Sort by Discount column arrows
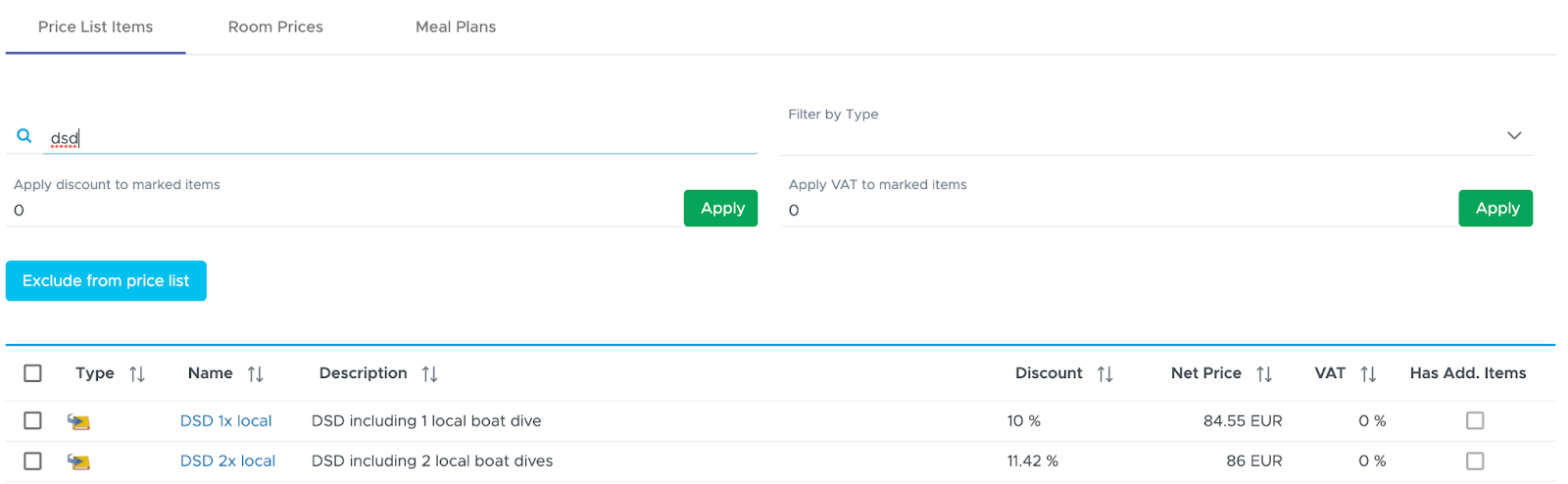This screenshot has height=484, width=1568. 1105,374
